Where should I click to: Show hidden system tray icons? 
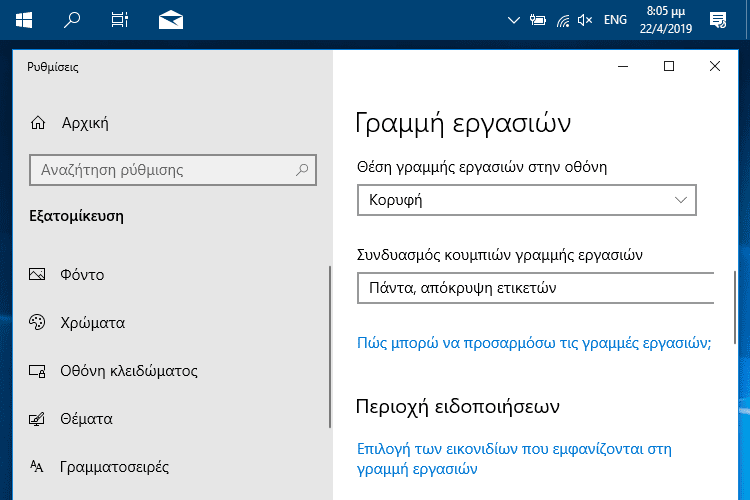point(514,20)
